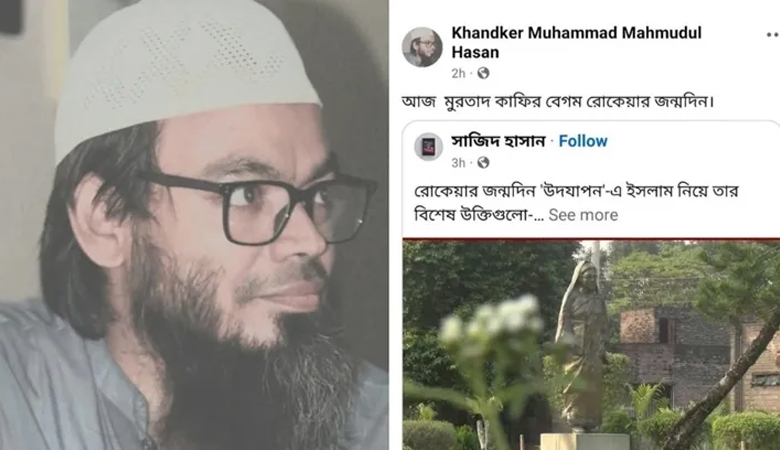Expand shared post via "See more"
Viewport: 780px width, 450px height.
[x=583, y=215]
